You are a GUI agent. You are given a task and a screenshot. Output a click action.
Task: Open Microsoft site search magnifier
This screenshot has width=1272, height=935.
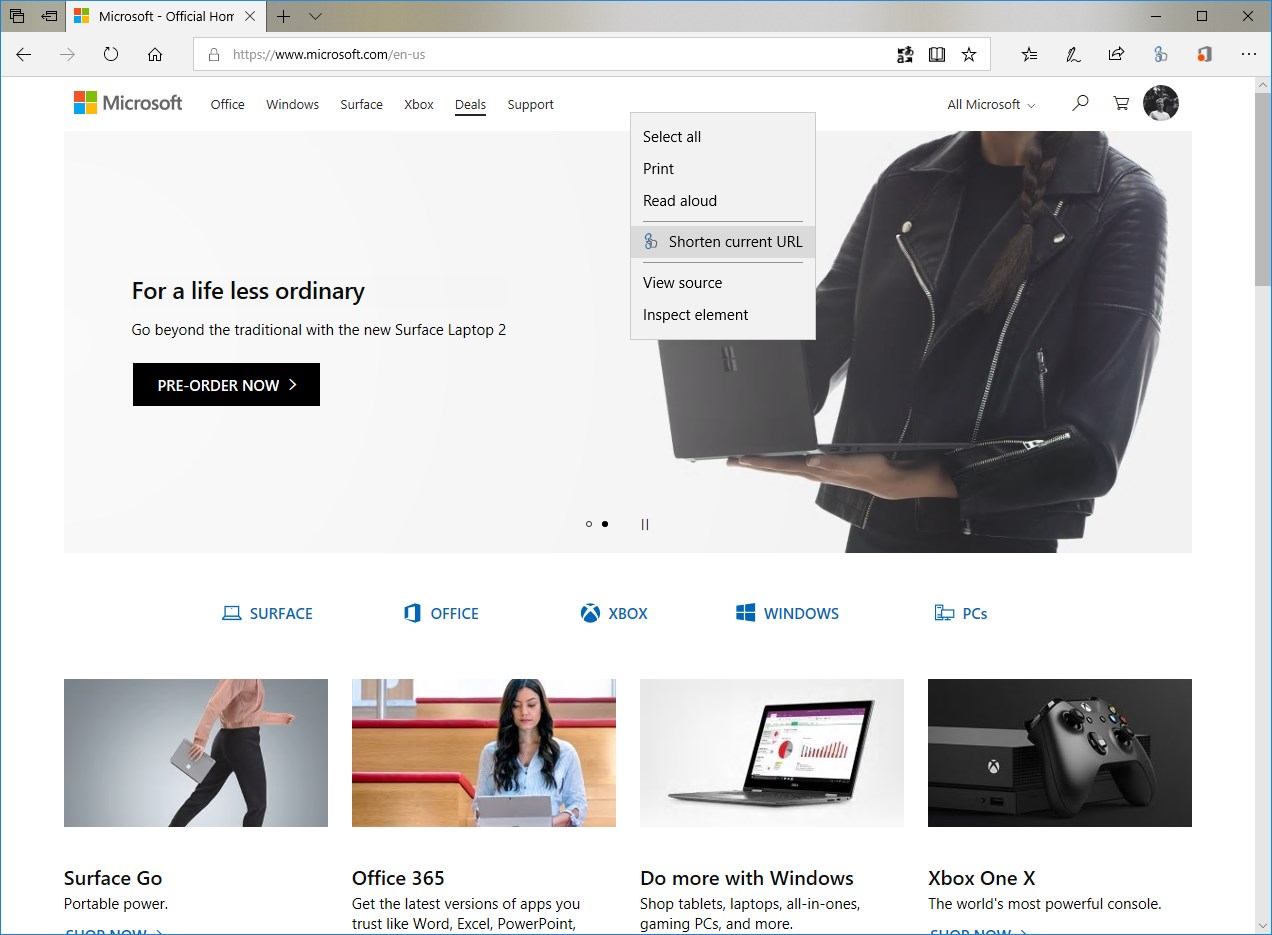(1080, 103)
